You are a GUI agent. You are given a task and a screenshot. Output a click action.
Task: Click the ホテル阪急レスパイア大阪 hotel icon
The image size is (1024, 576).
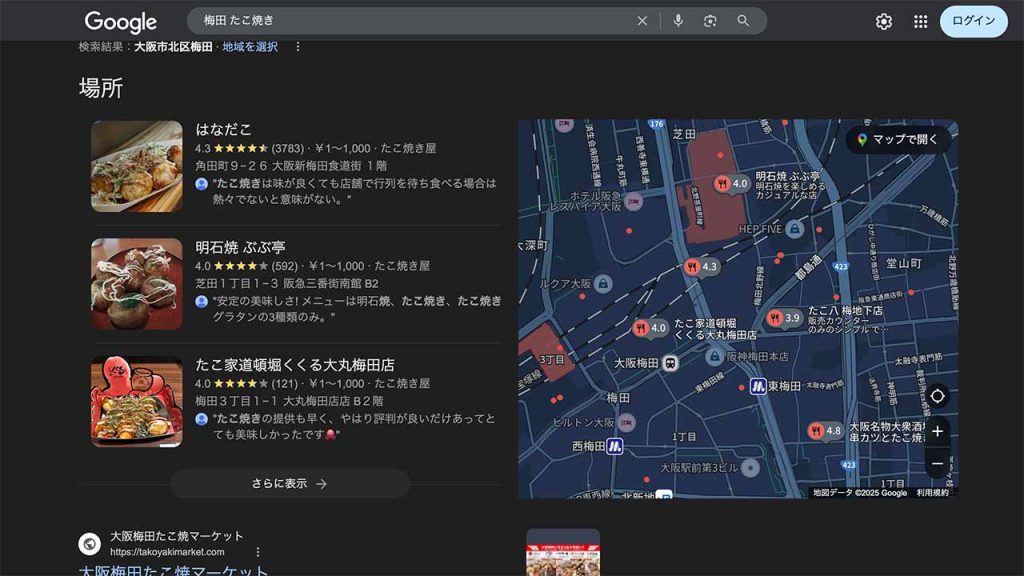coord(633,201)
